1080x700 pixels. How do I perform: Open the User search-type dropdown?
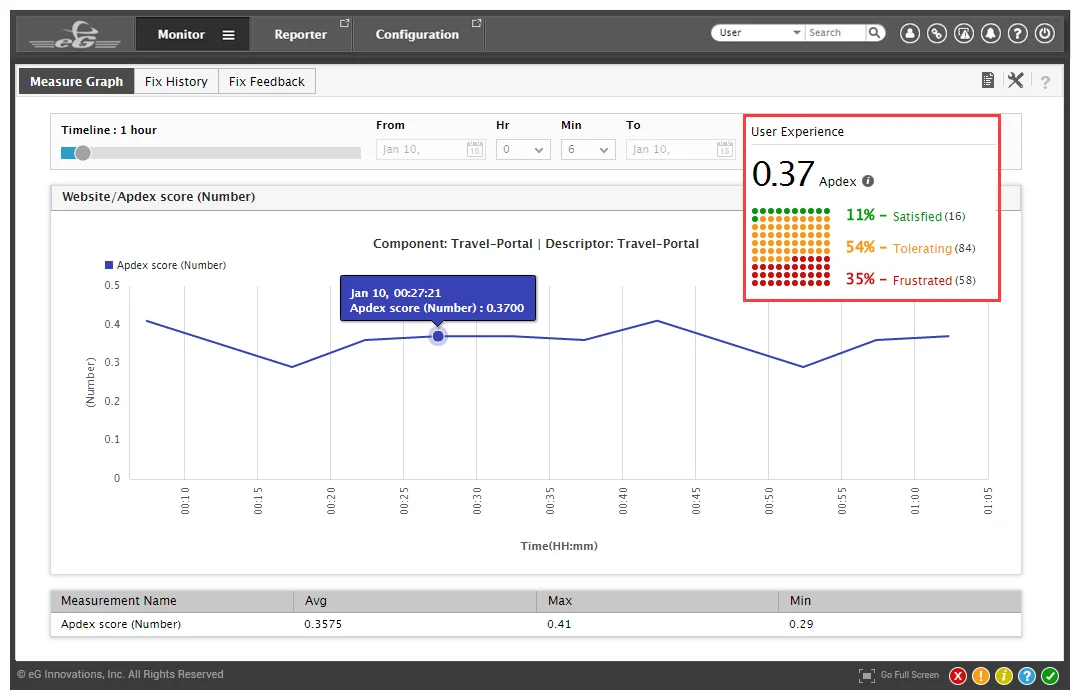[758, 32]
